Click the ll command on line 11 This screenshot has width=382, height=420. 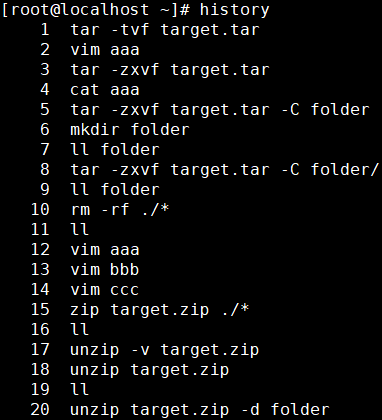click(80, 230)
